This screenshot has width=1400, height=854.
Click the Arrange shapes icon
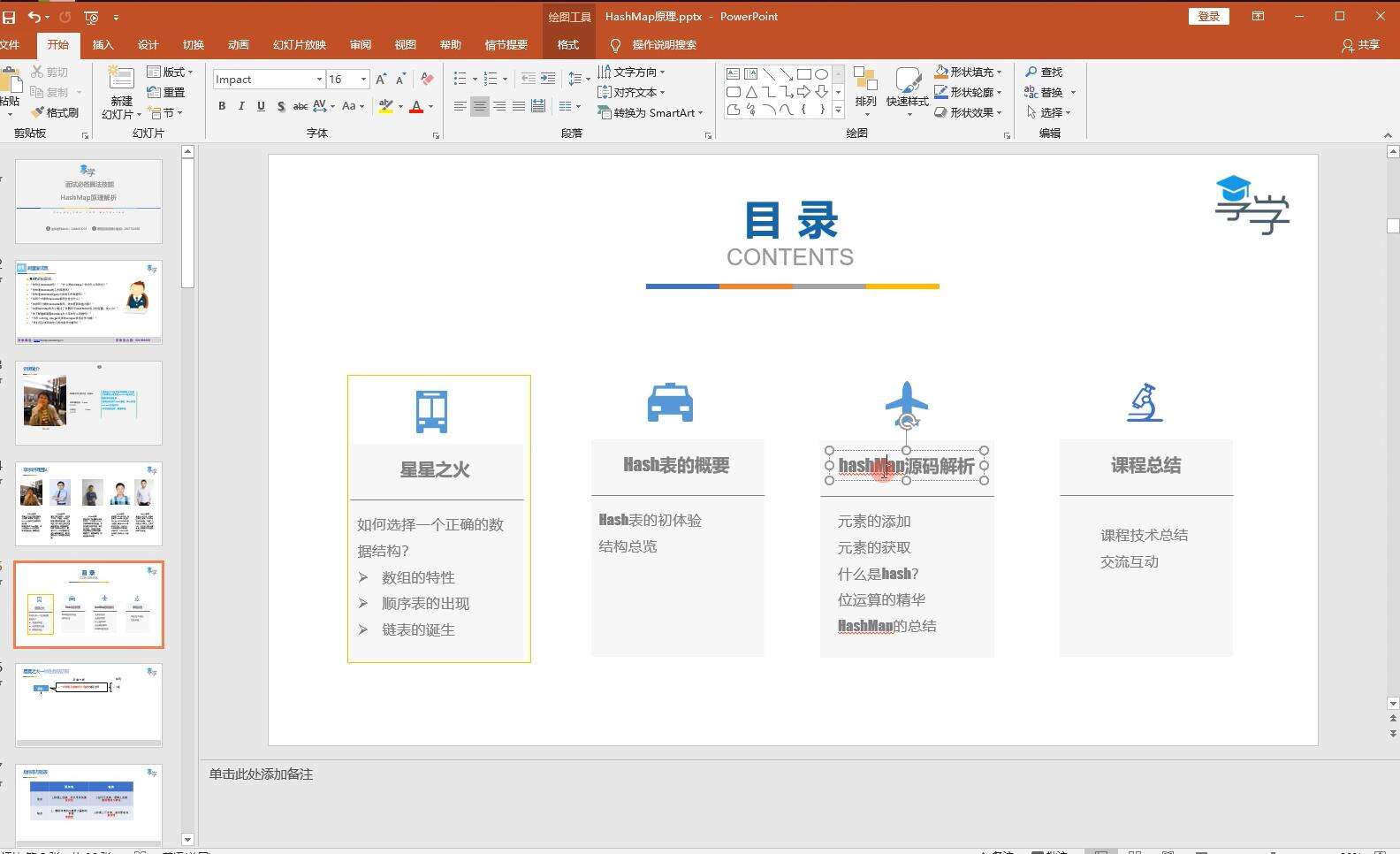point(865,87)
